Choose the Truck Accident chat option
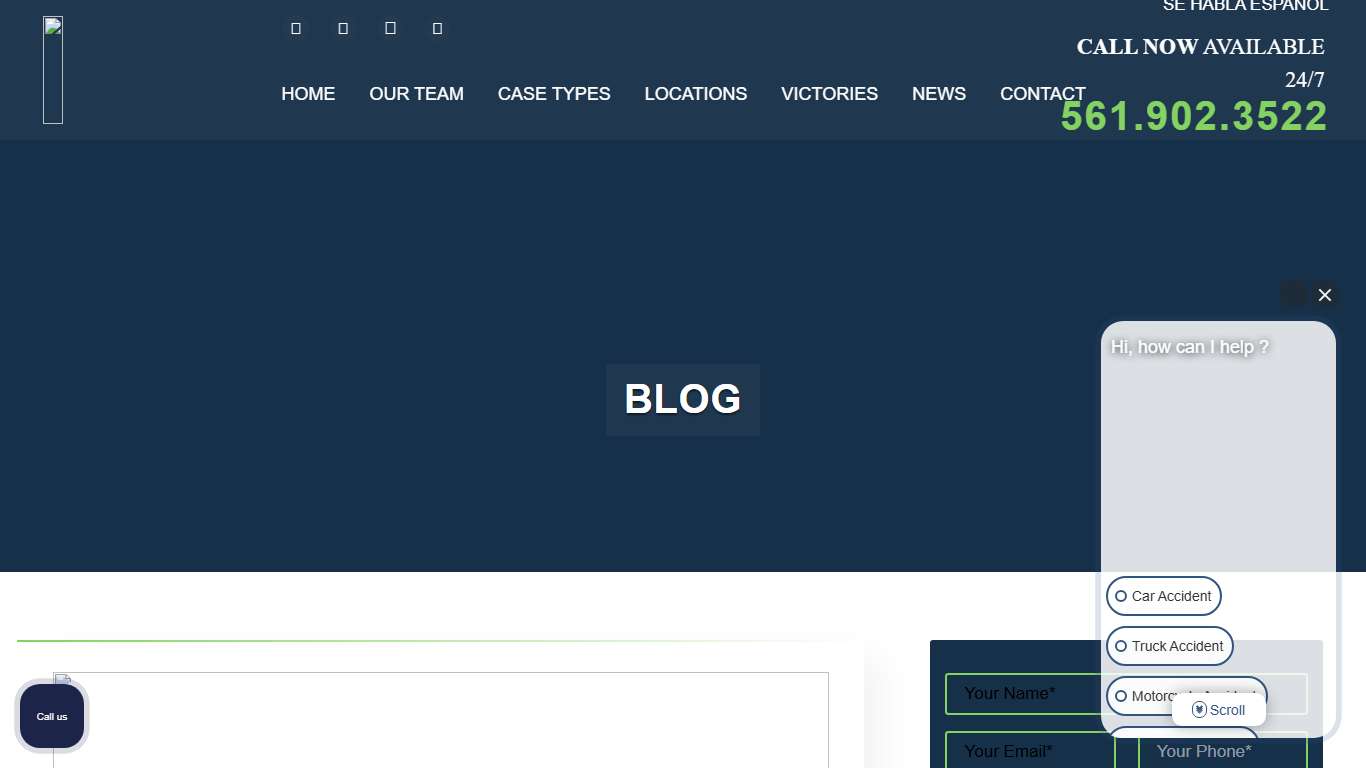 pyautogui.click(x=1169, y=646)
